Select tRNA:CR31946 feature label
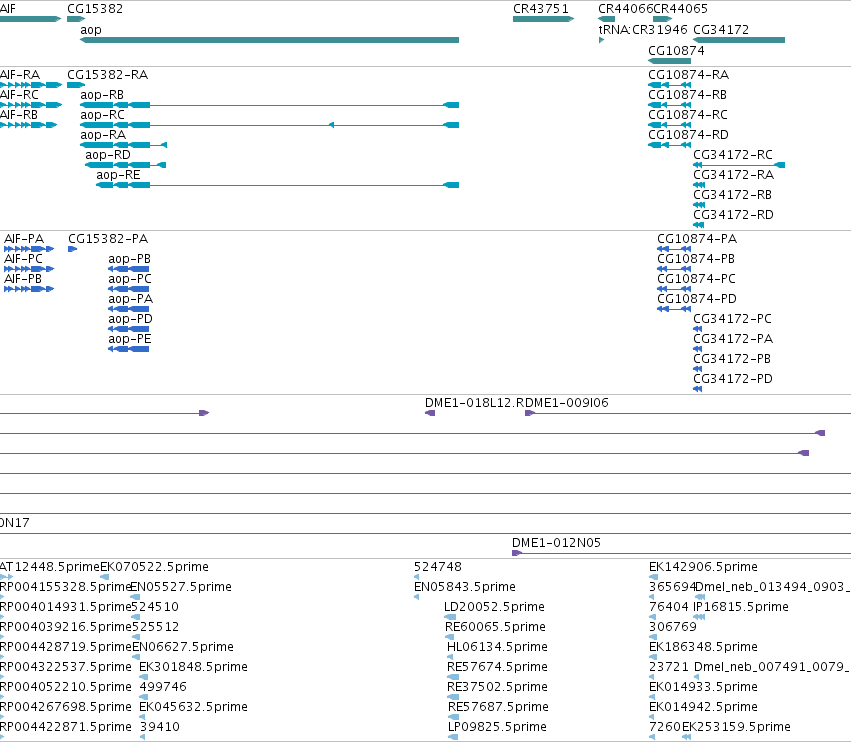This screenshot has width=851, height=742. pyautogui.click(x=643, y=29)
